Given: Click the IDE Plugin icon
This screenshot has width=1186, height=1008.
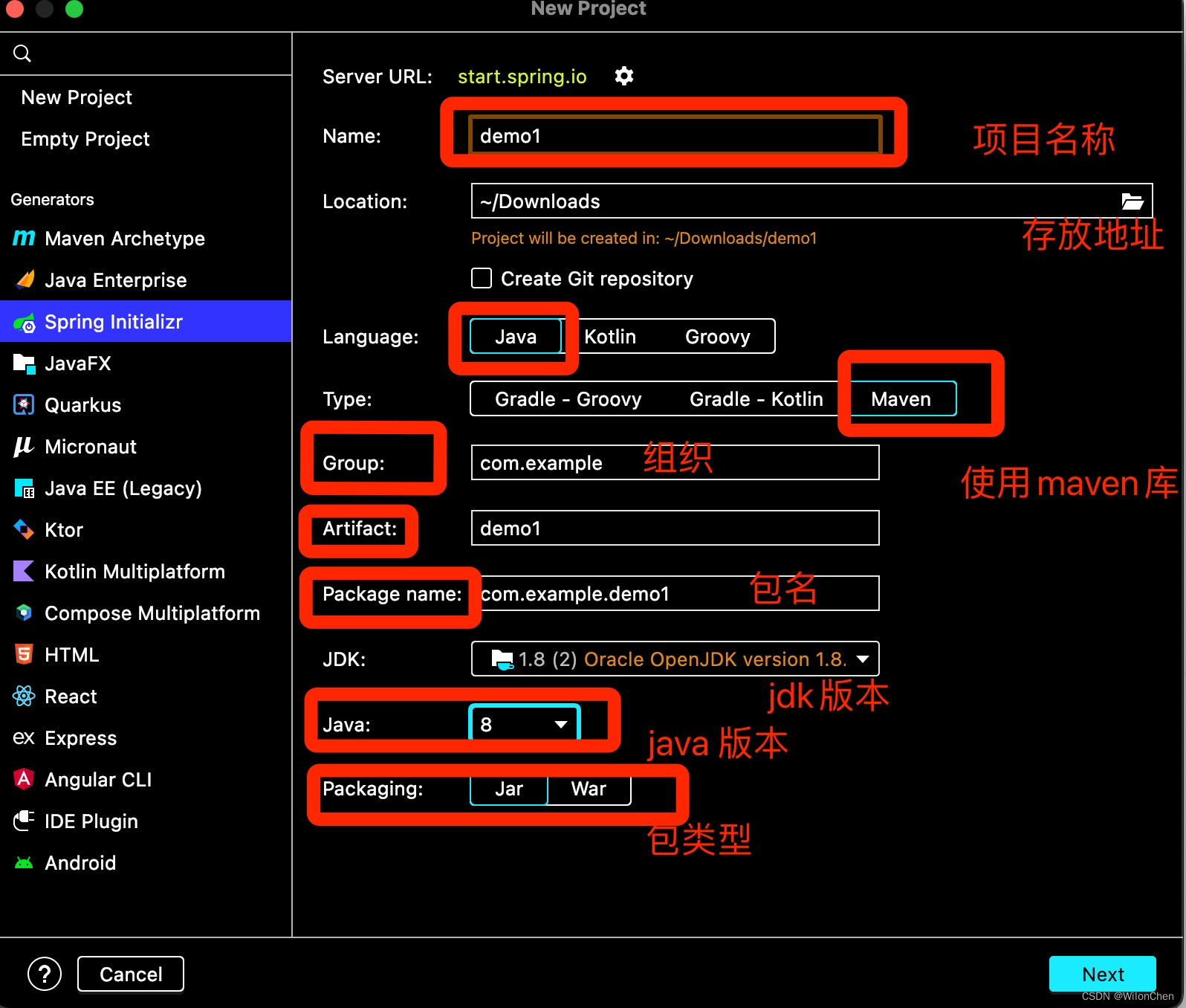Looking at the screenshot, I should pyautogui.click(x=24, y=821).
